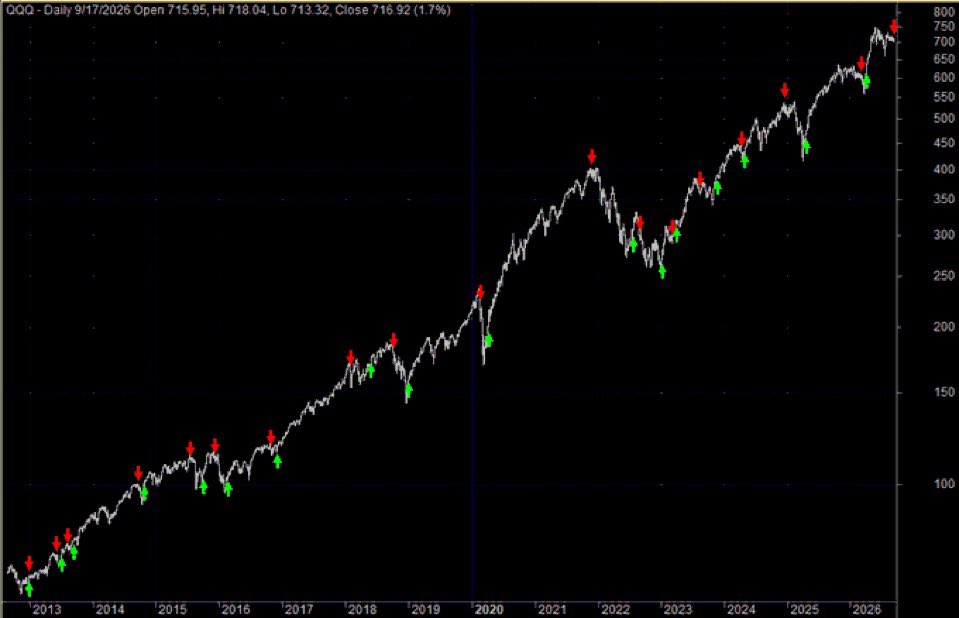Click red sell arrow at late-2021 peak

point(591,156)
